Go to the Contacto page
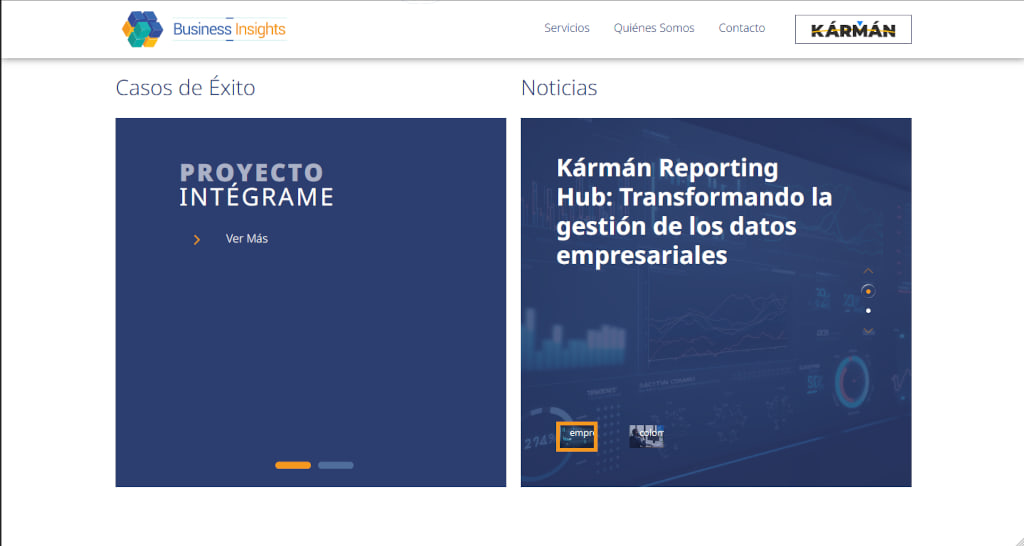This screenshot has width=1024, height=546. point(742,28)
